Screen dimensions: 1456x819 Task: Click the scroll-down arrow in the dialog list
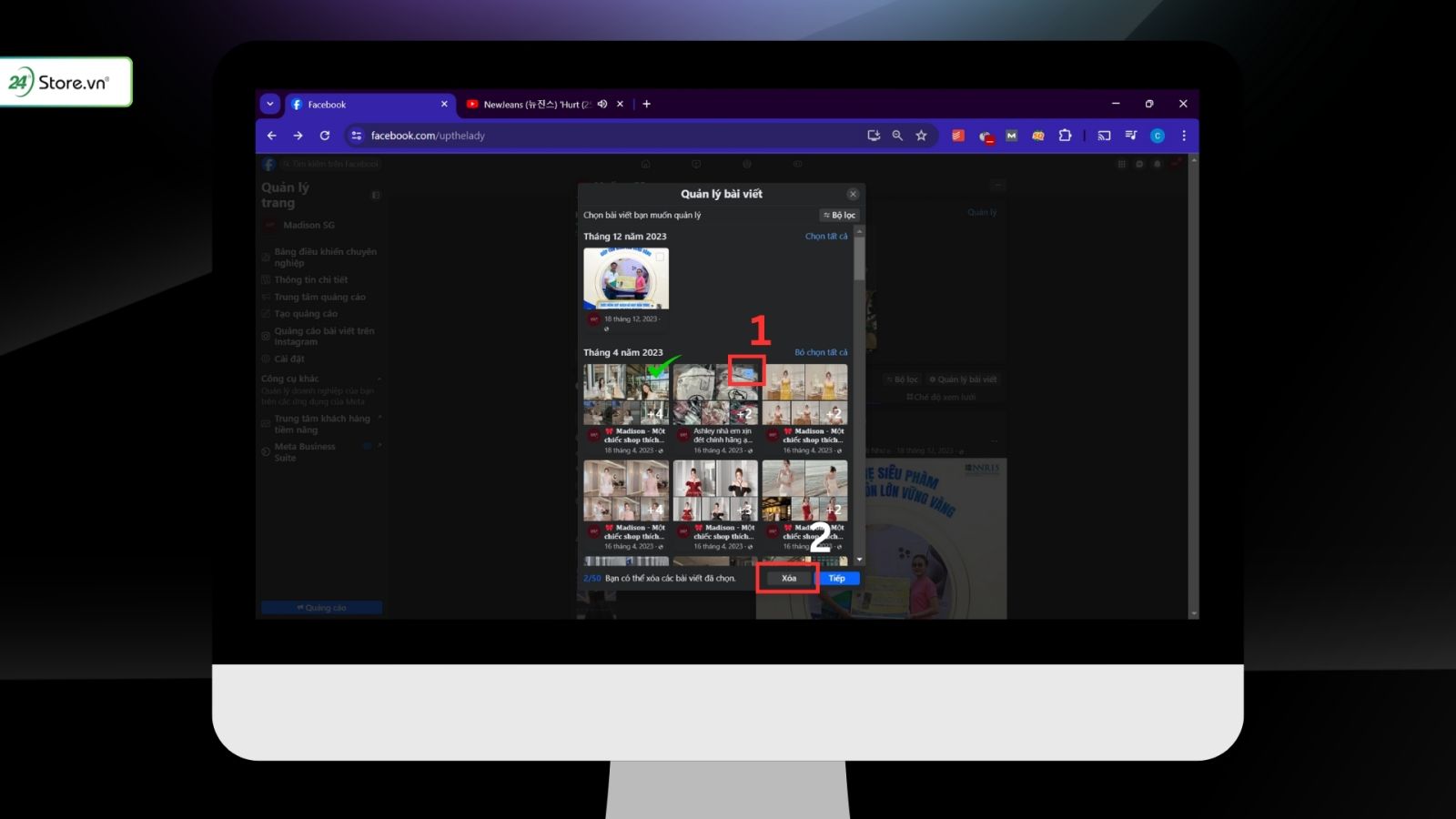pos(859,561)
